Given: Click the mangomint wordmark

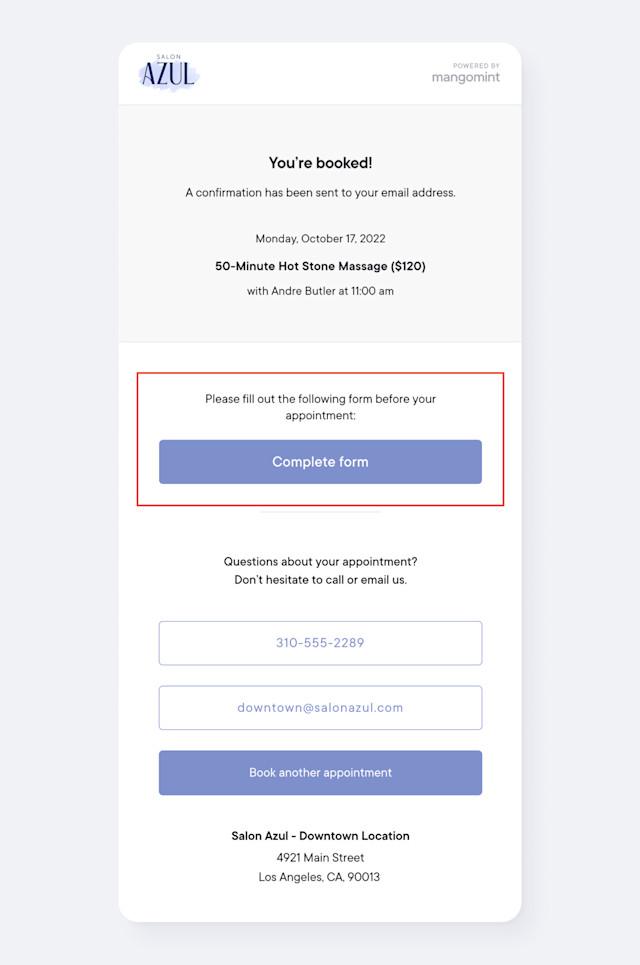Looking at the screenshot, I should [466, 78].
